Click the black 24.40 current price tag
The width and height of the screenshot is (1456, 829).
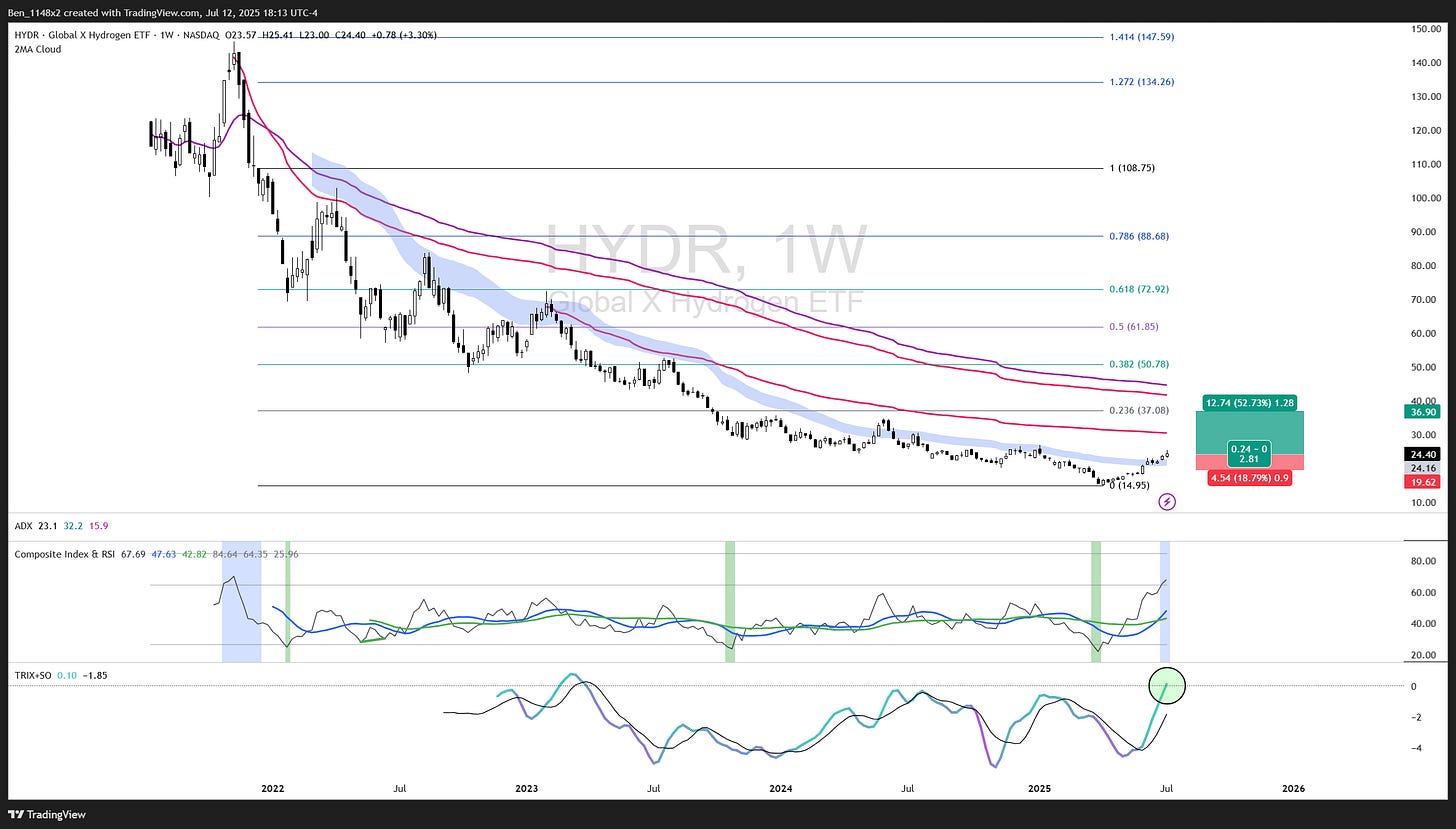pyautogui.click(x=1423, y=453)
